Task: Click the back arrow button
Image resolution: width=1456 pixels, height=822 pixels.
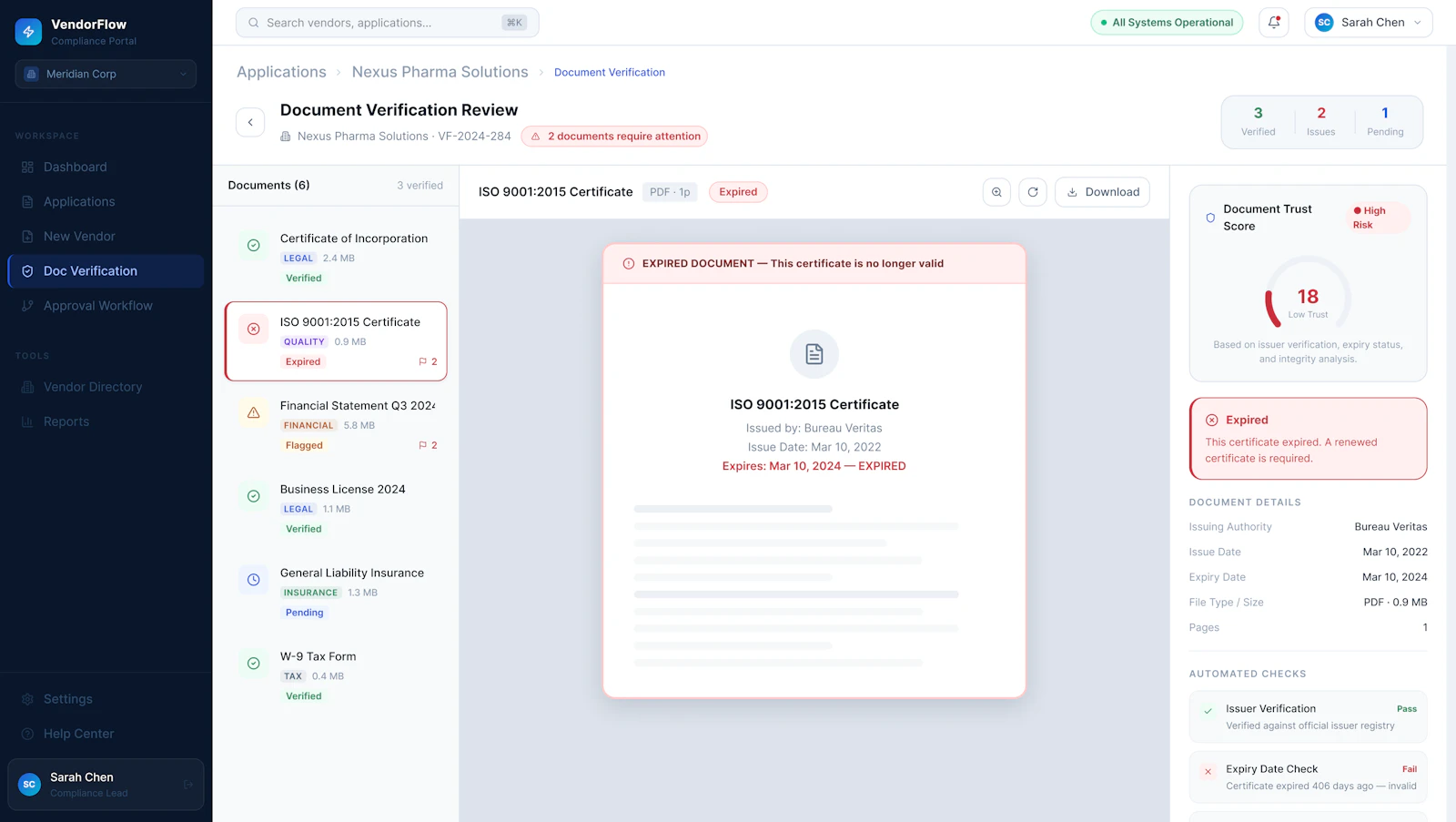Action: (x=250, y=122)
